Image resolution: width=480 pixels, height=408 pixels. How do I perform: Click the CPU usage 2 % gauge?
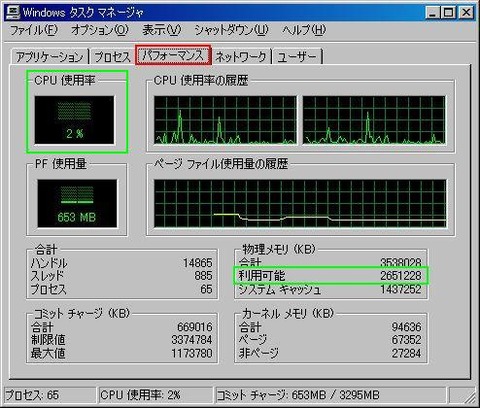pos(74,120)
